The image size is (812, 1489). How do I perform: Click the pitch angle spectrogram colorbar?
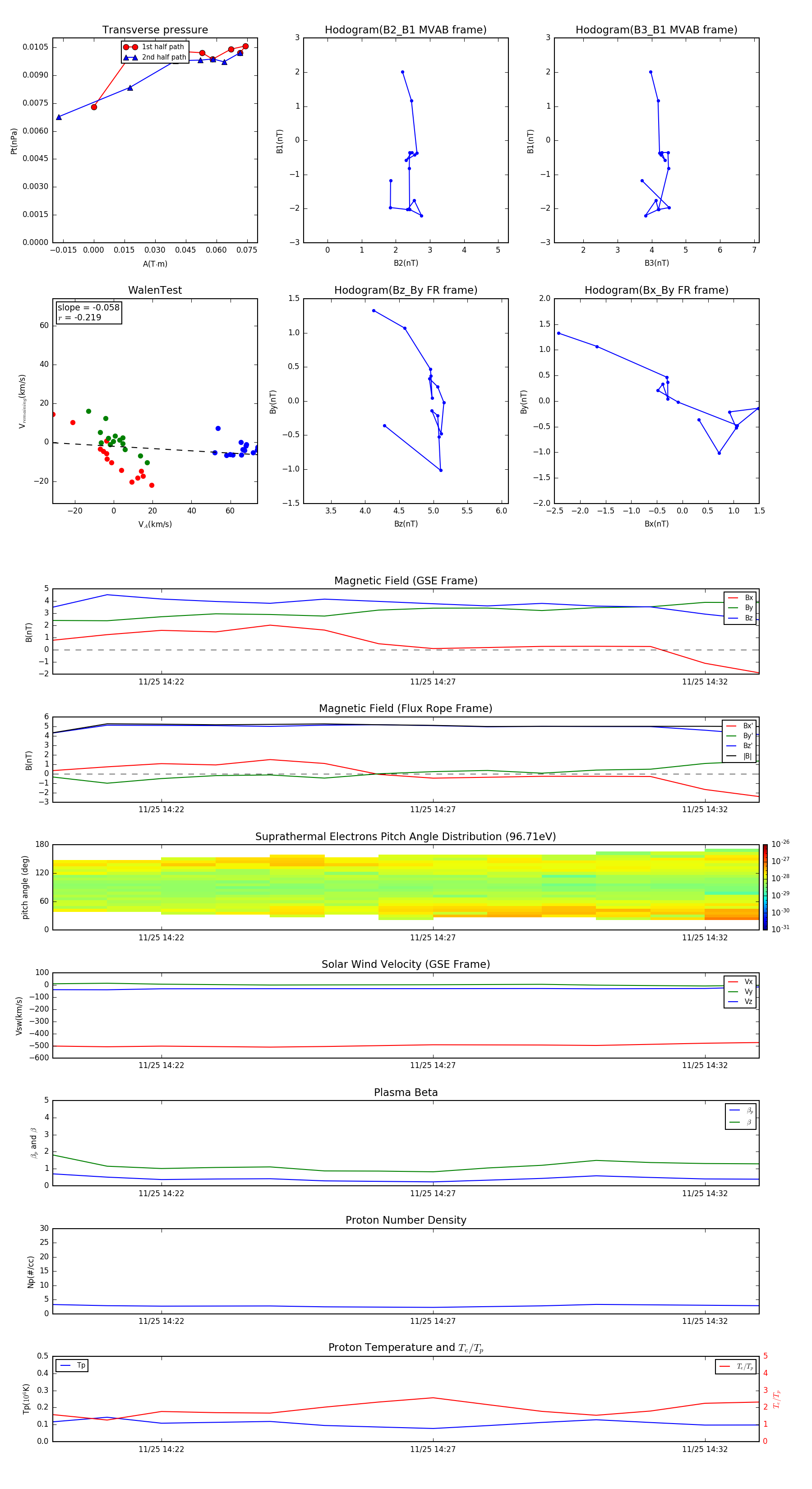pyautogui.click(x=765, y=887)
